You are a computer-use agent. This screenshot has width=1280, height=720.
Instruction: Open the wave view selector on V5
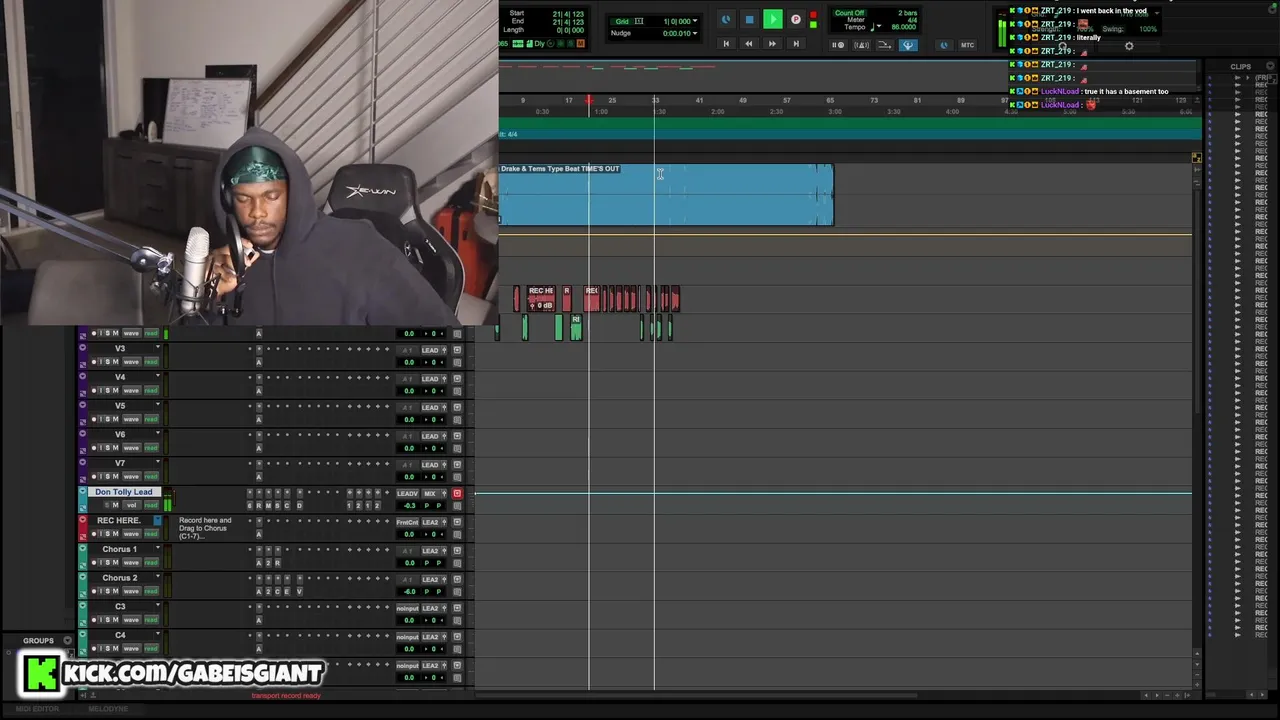131,419
